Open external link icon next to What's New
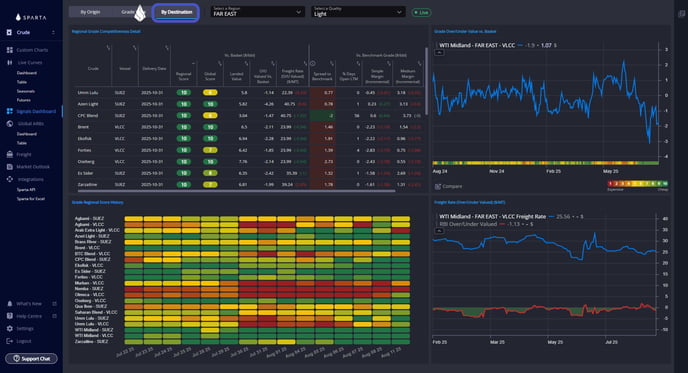Screen dimensions: 688x373 coord(55,304)
